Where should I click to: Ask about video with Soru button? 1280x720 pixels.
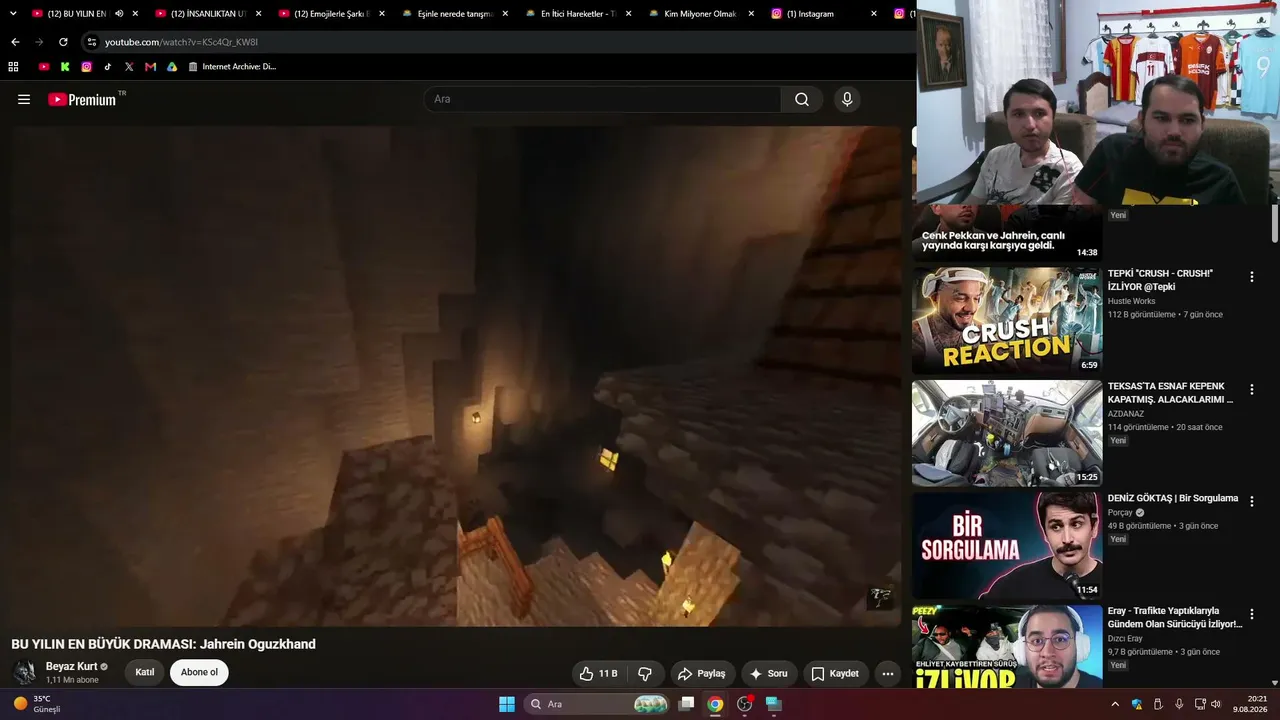[x=769, y=674]
